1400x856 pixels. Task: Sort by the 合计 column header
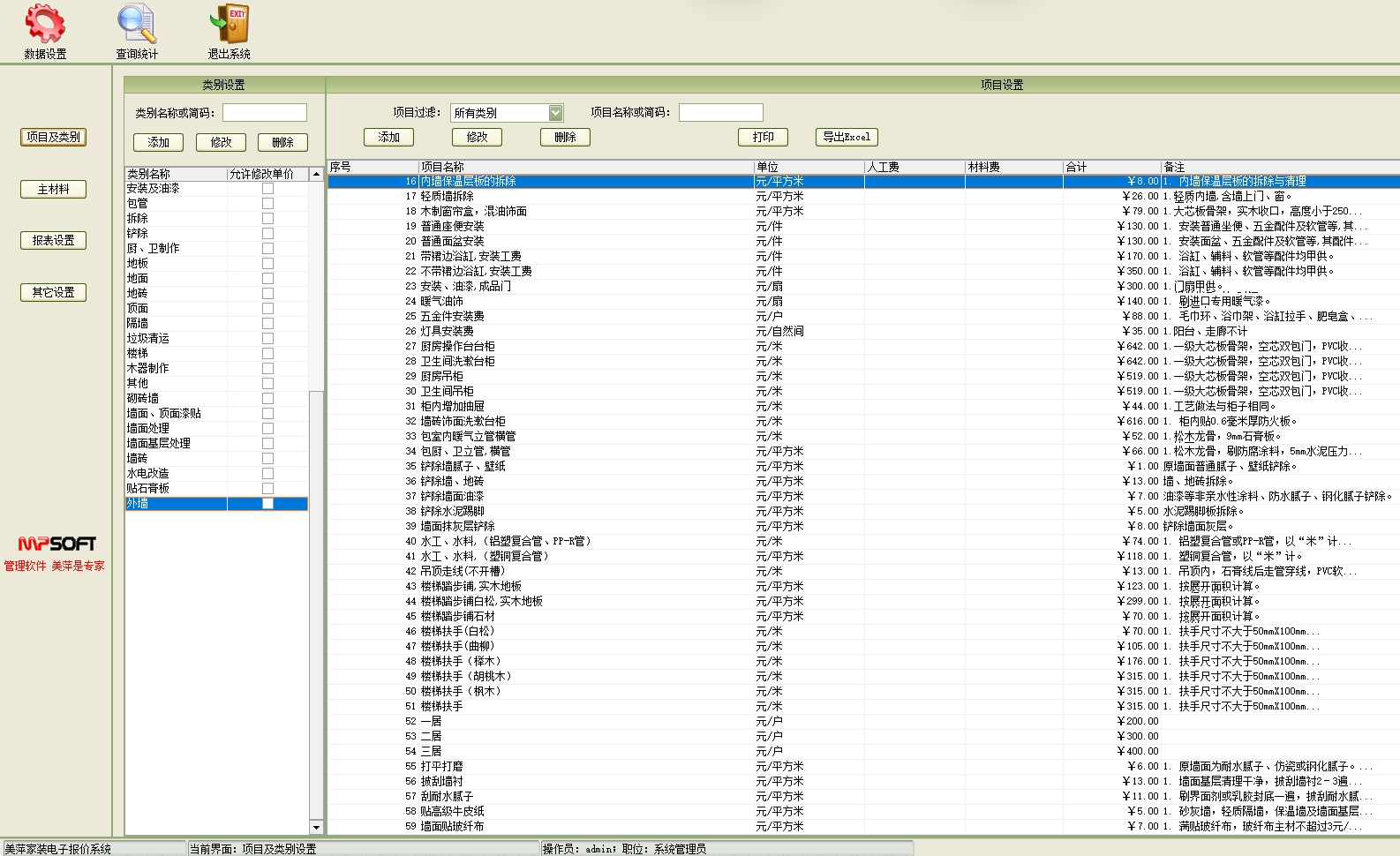(x=1110, y=167)
